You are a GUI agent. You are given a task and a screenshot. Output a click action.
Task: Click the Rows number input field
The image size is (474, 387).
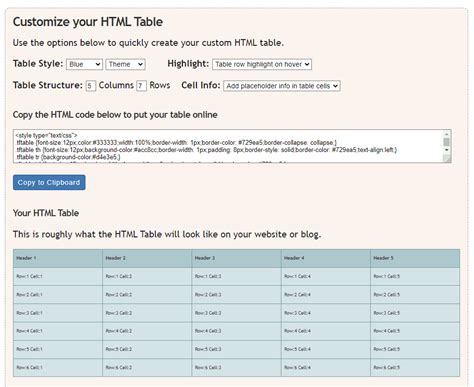click(x=141, y=86)
